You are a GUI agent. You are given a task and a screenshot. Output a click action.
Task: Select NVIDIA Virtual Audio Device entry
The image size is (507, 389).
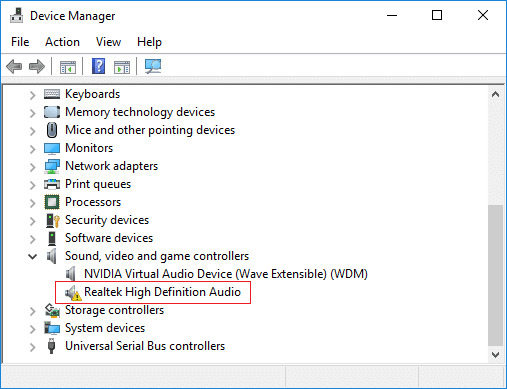click(x=226, y=274)
